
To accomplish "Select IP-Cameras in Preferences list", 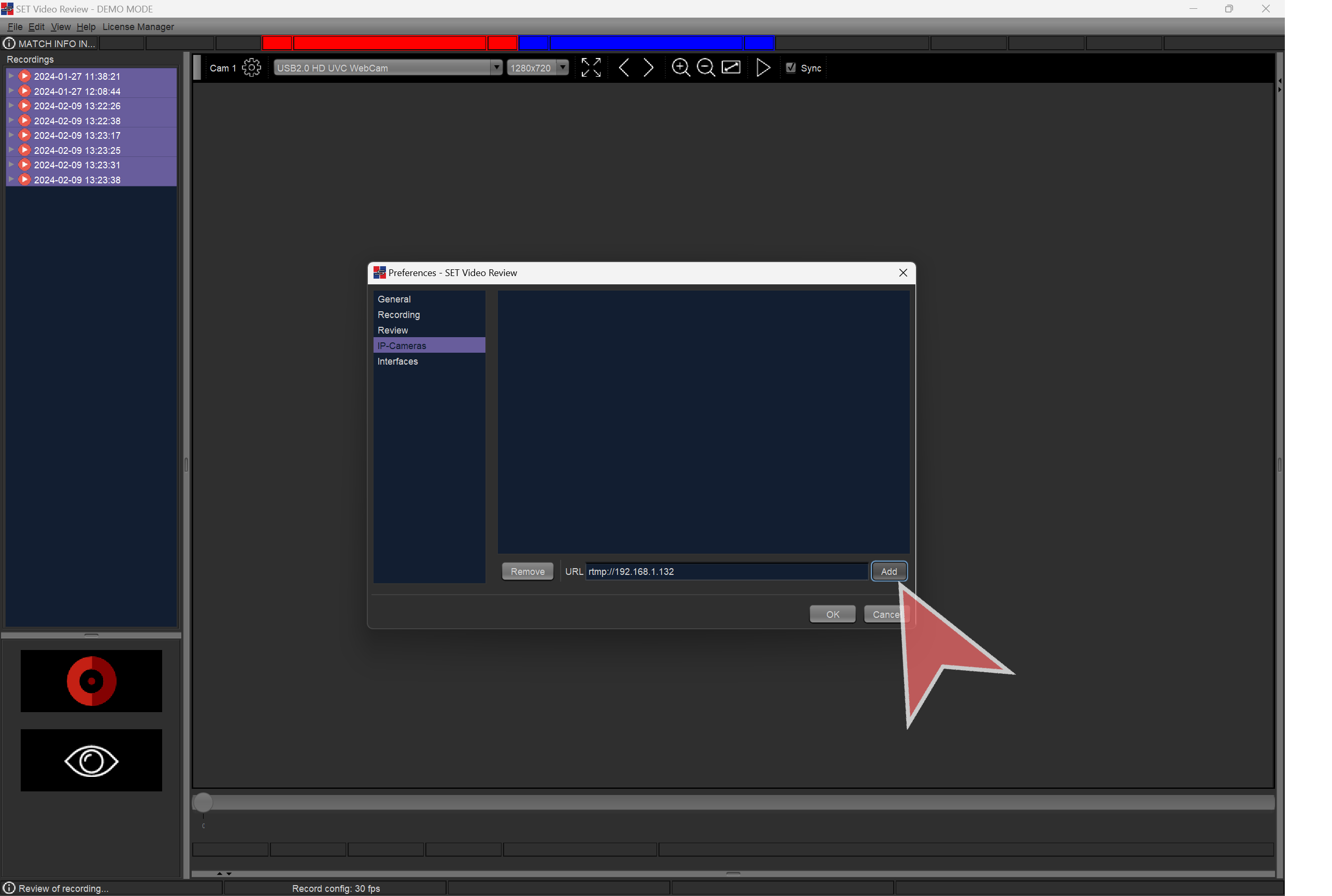I will click(429, 346).
